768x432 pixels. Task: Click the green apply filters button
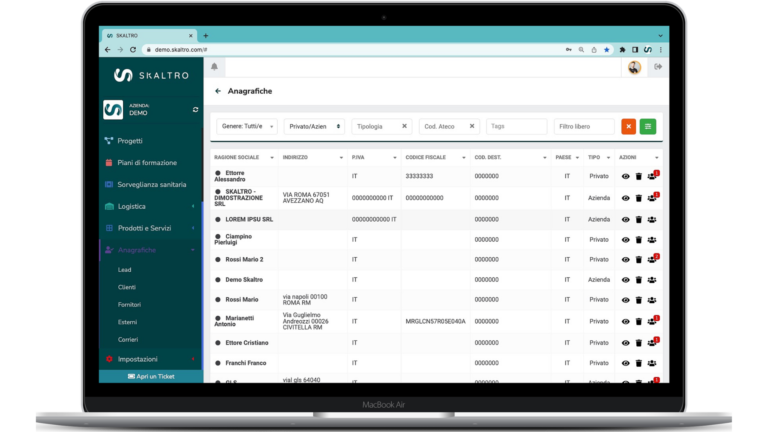(648, 126)
